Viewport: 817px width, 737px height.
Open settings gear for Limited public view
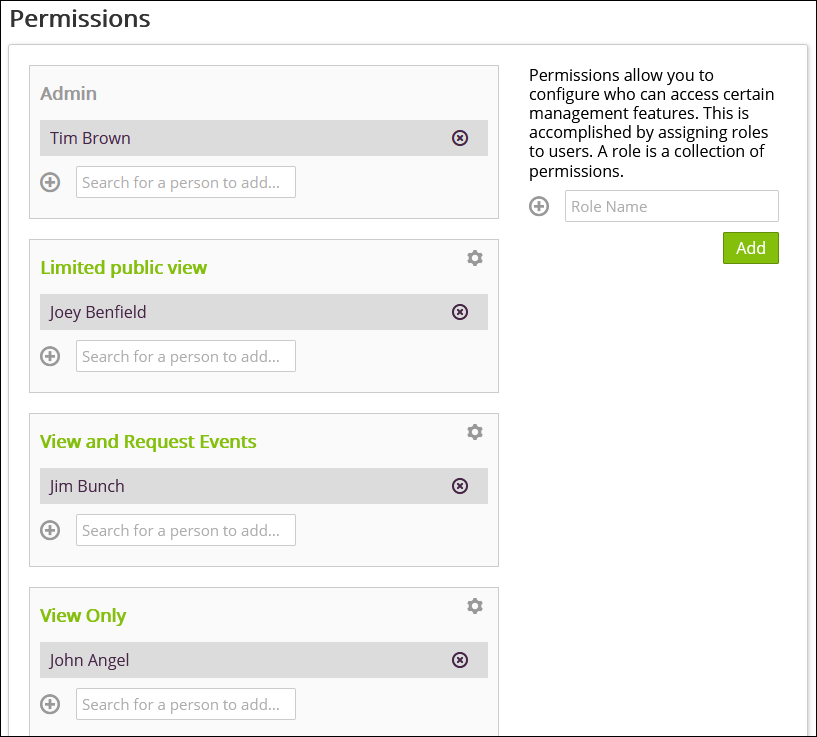(x=475, y=258)
